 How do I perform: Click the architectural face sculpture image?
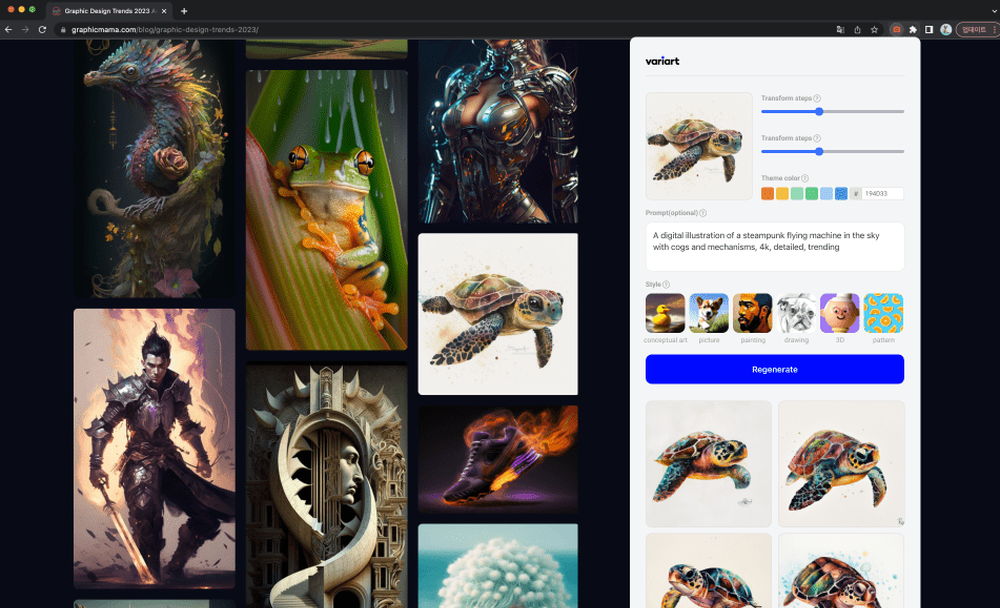327,485
